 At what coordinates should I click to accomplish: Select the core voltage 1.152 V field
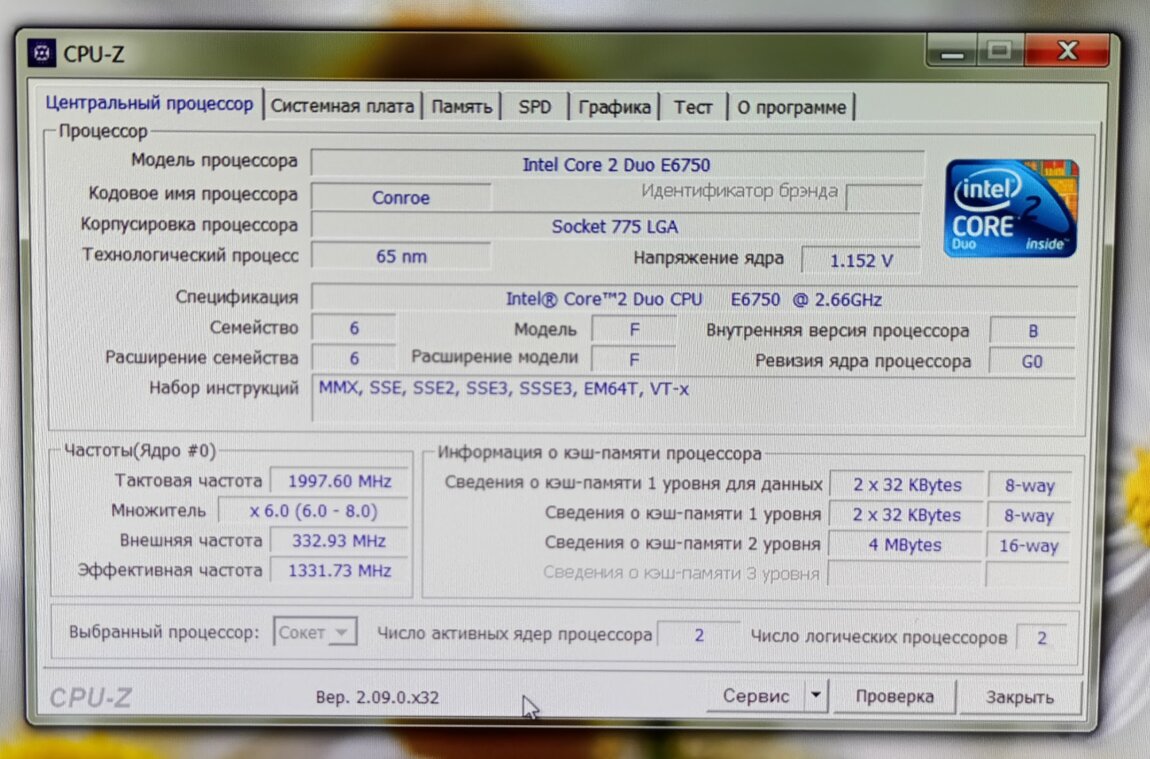click(861, 260)
